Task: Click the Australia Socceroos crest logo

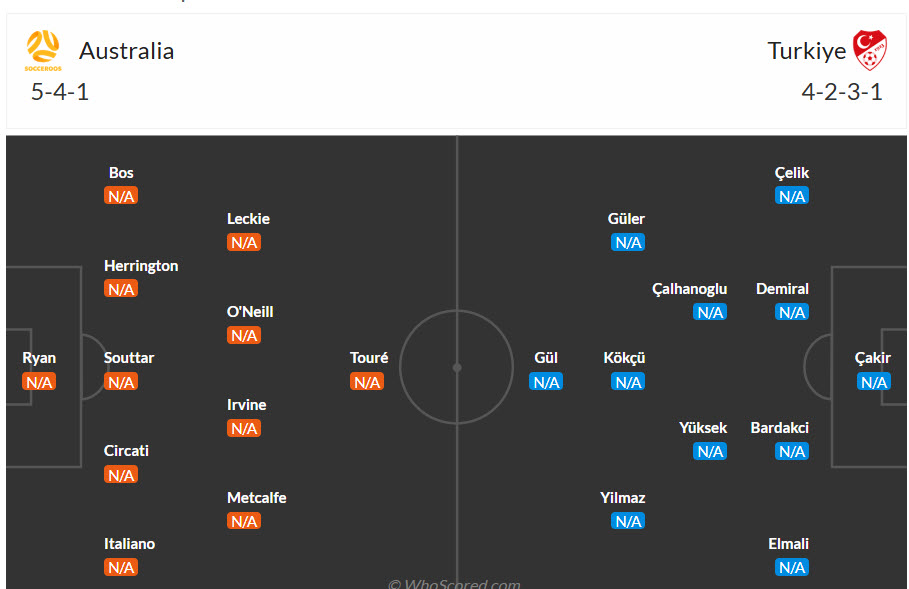Action: pyautogui.click(x=43, y=50)
